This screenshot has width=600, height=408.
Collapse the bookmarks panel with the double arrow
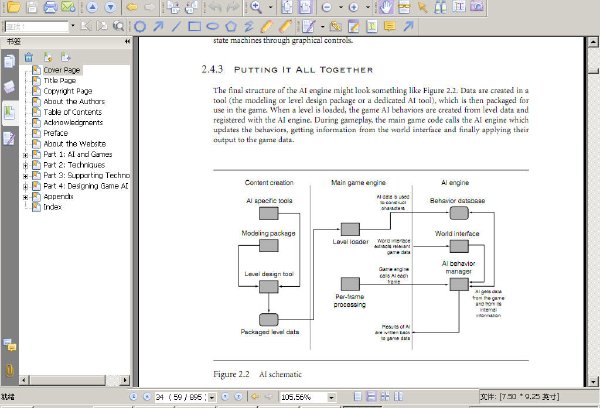(127, 41)
